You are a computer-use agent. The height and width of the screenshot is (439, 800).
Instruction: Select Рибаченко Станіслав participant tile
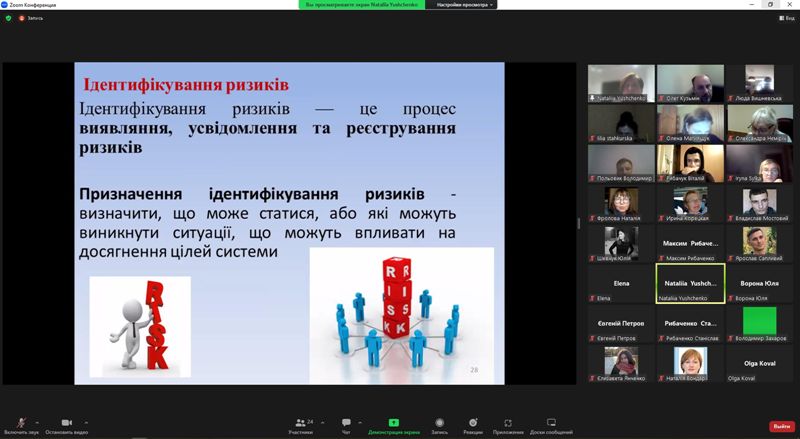pyautogui.click(x=690, y=324)
